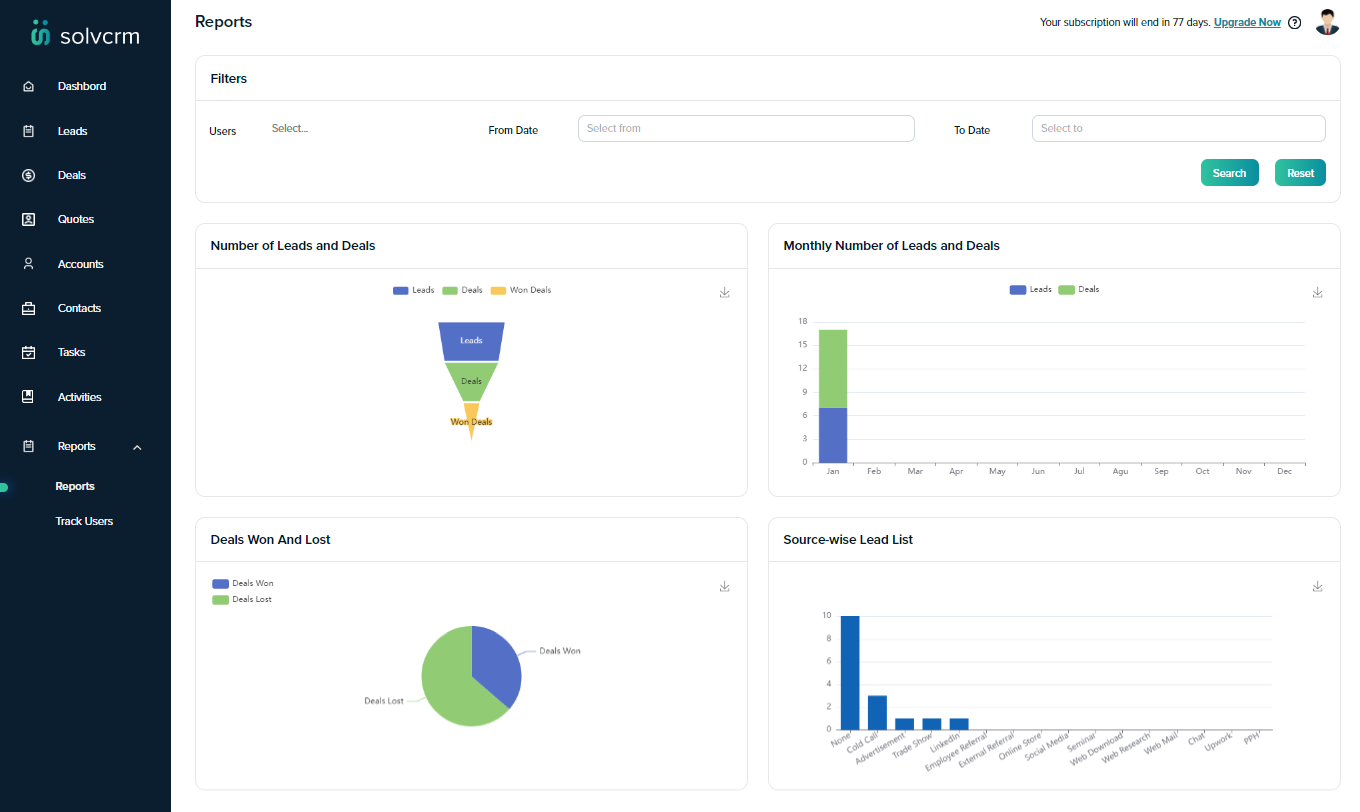Click the Accounts sidebar icon
1360x812 pixels.
coord(28,263)
